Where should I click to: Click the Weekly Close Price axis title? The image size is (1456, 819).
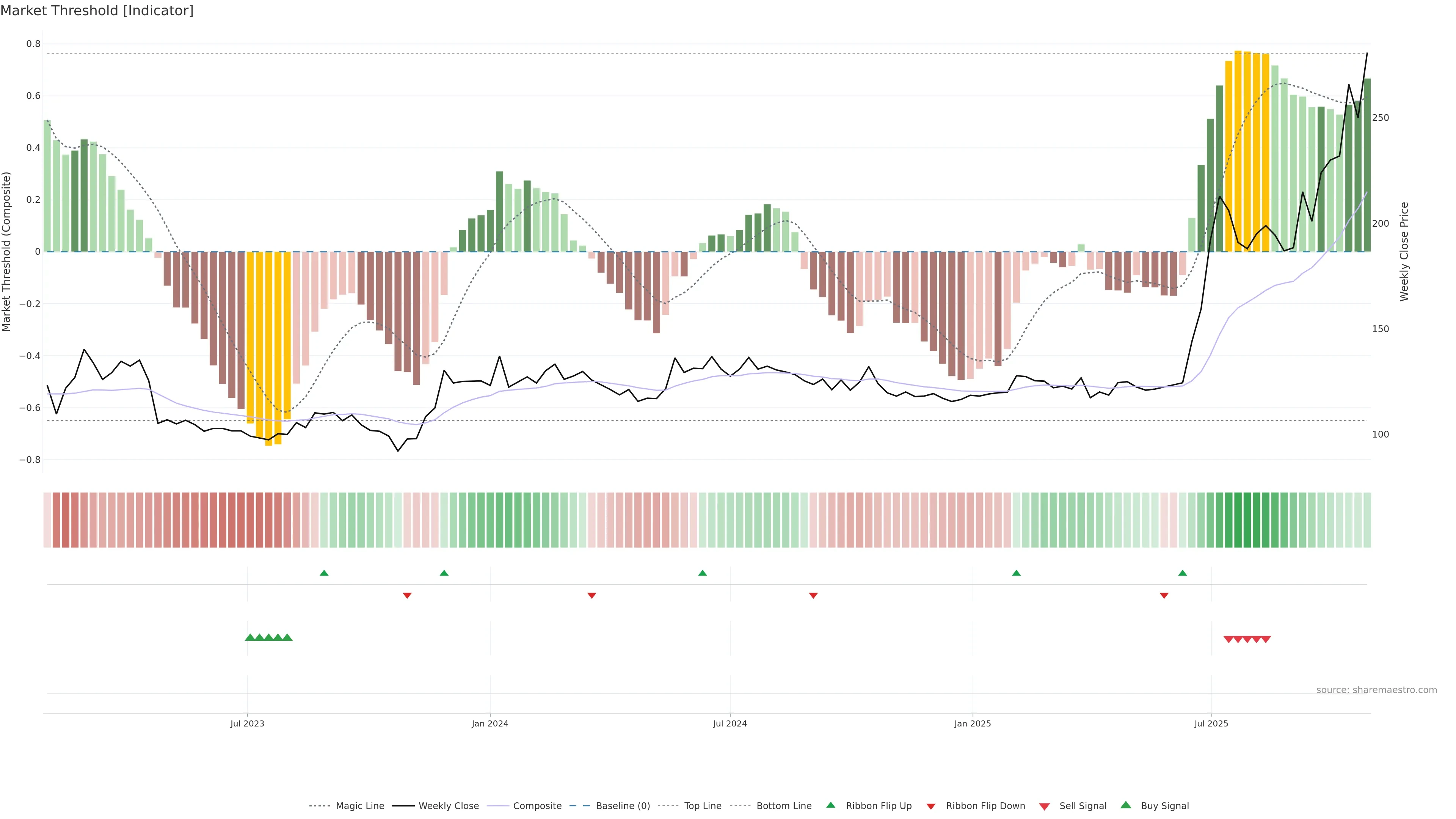pyautogui.click(x=1404, y=251)
